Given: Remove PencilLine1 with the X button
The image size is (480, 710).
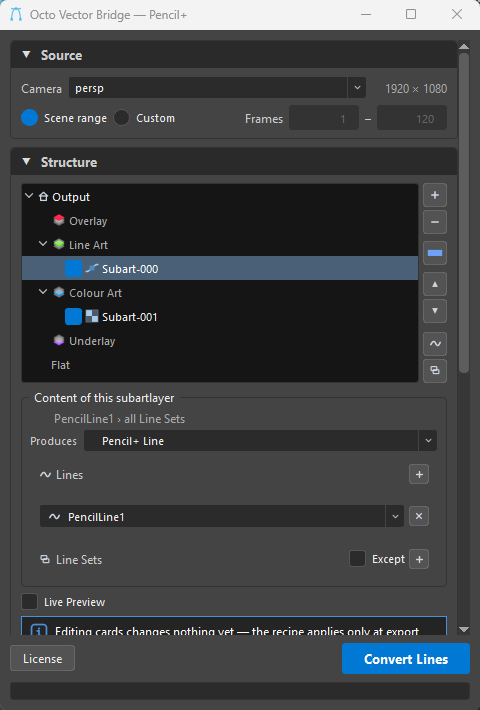Looking at the screenshot, I should 419,516.
